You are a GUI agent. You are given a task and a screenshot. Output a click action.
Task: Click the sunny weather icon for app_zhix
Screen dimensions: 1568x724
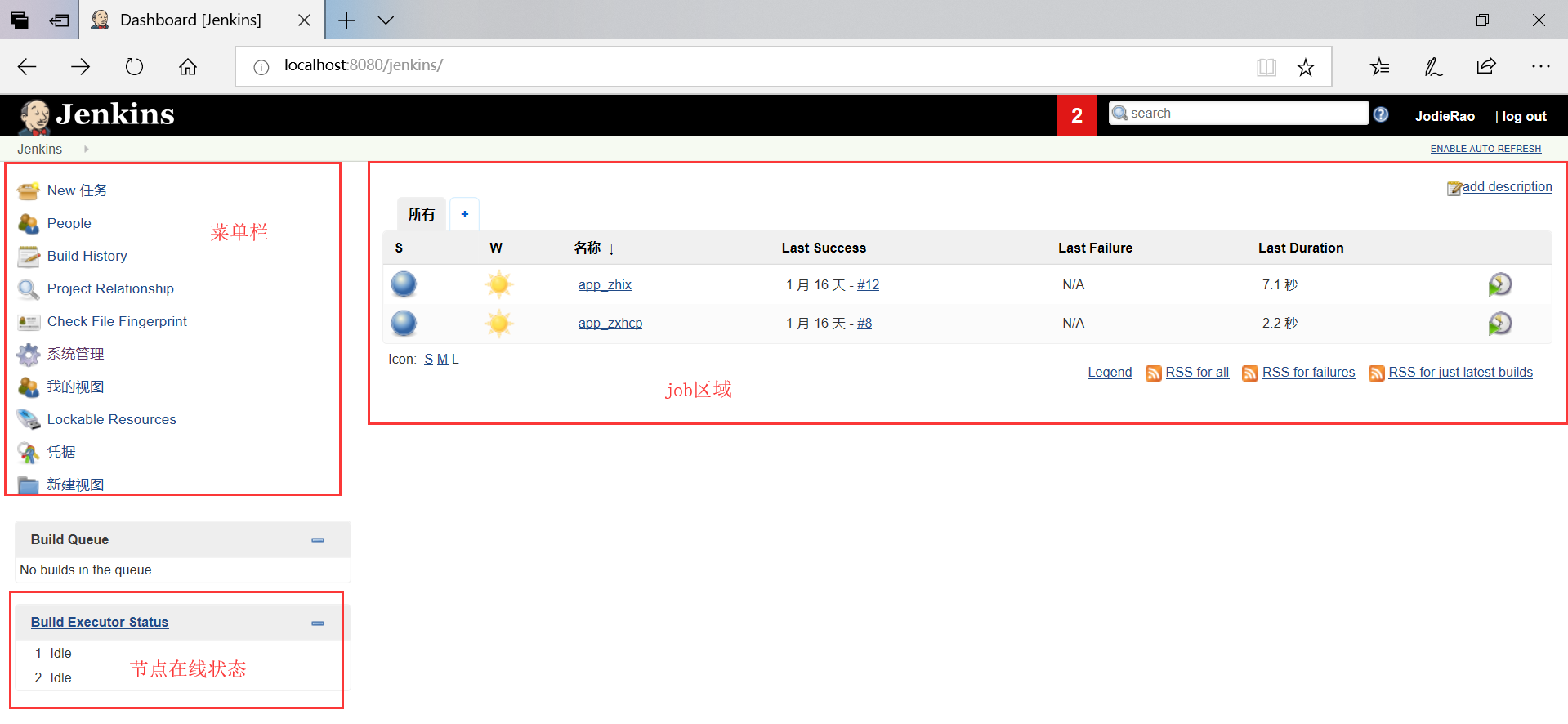[498, 284]
